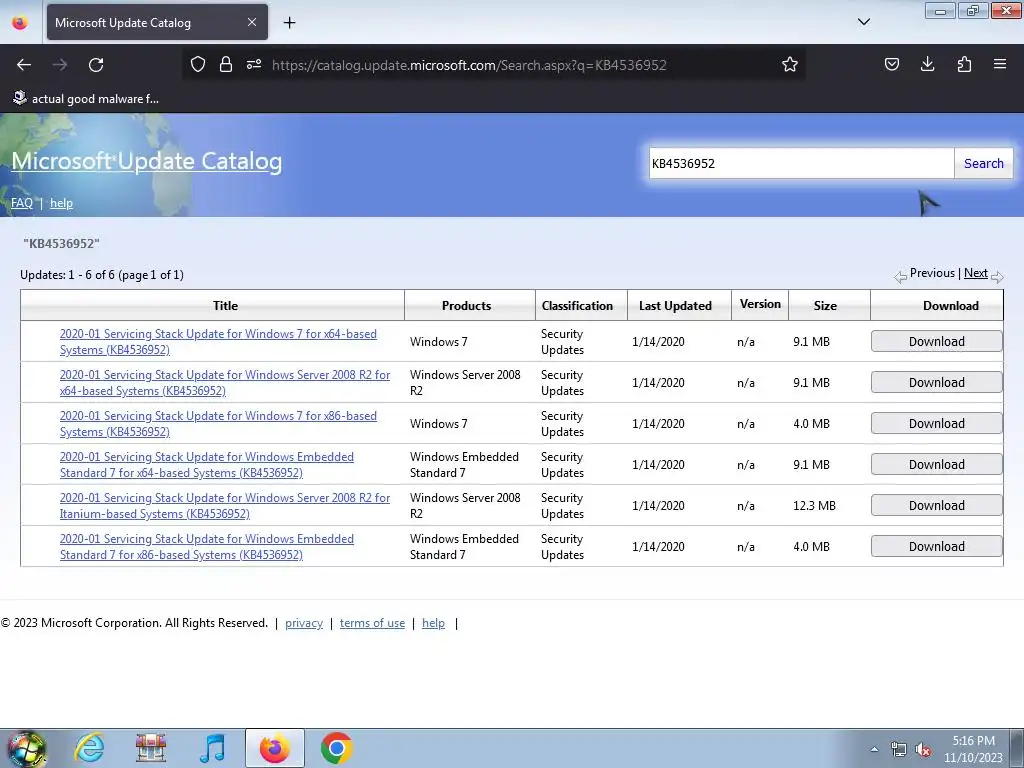This screenshot has width=1024, height=768.
Task: Select the Microsoft Update Catalog tab
Action: coord(157,22)
